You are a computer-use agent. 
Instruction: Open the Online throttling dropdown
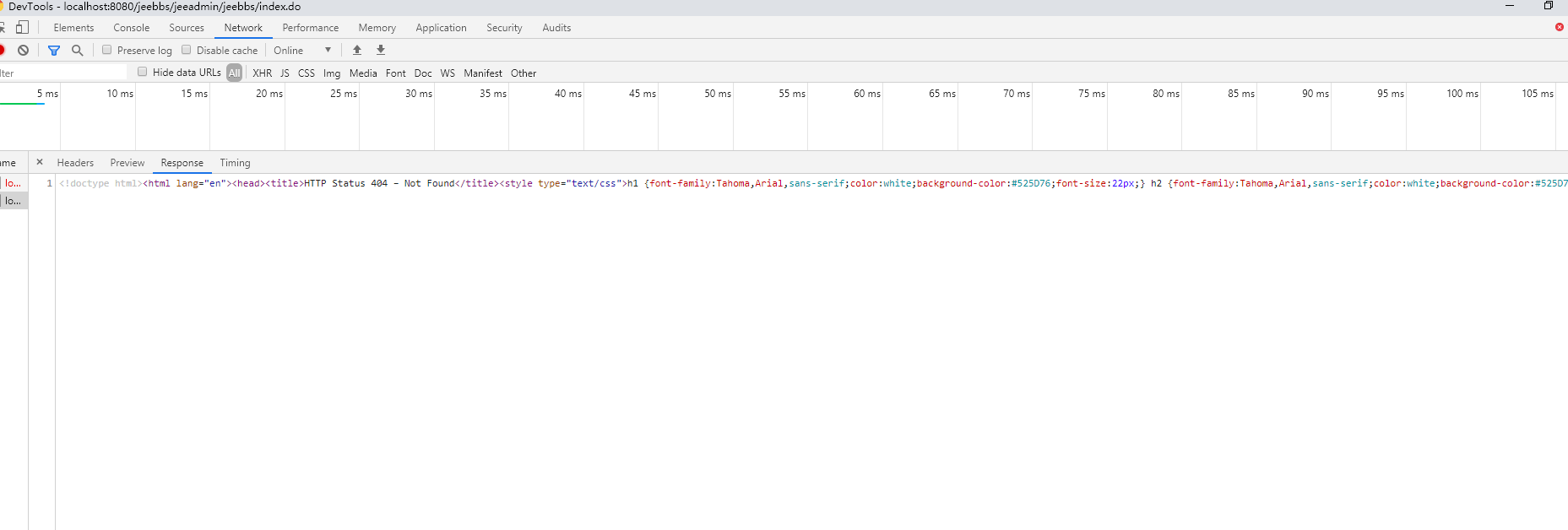pyautogui.click(x=302, y=51)
